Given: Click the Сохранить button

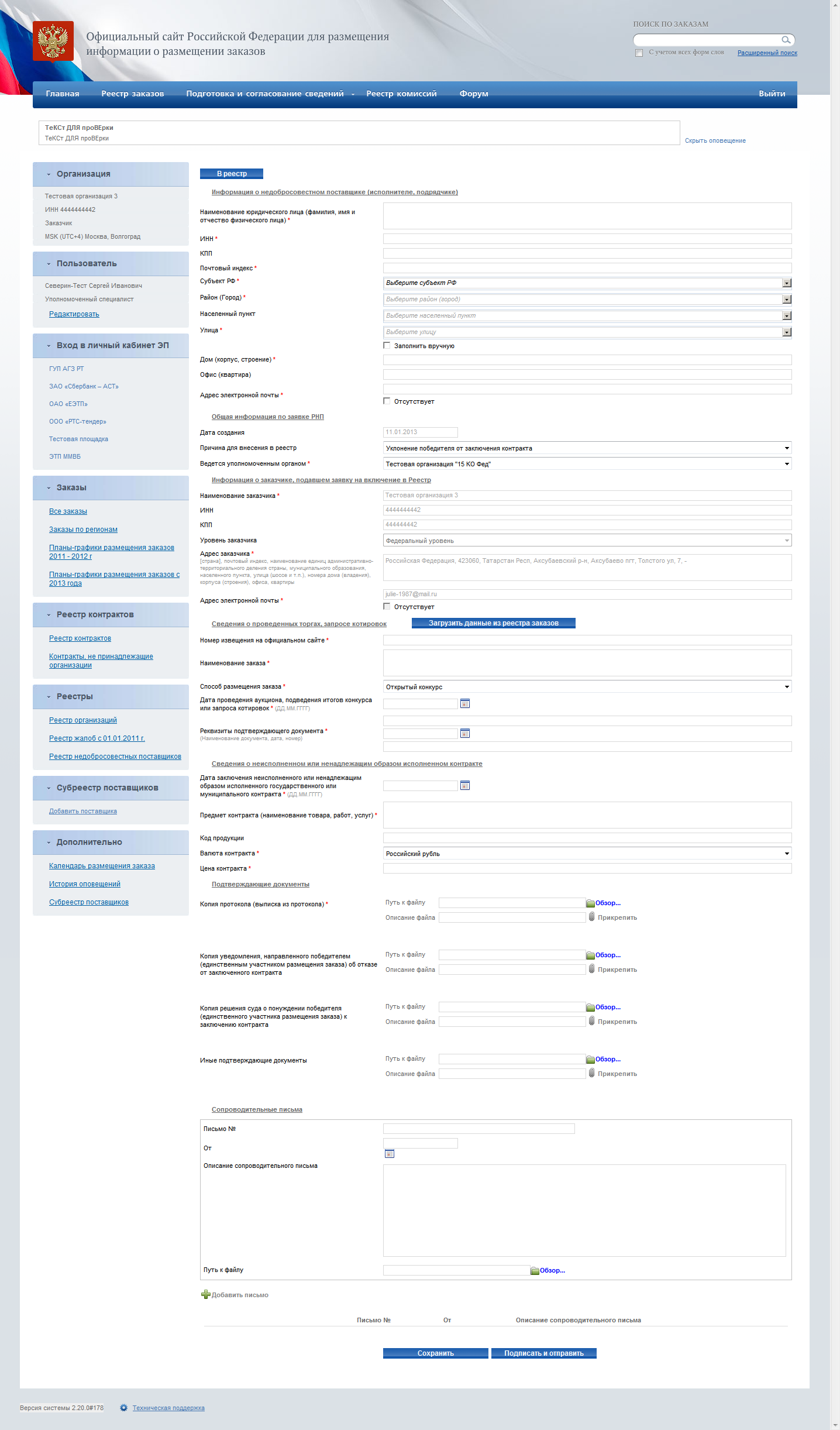Looking at the screenshot, I should [436, 1353].
